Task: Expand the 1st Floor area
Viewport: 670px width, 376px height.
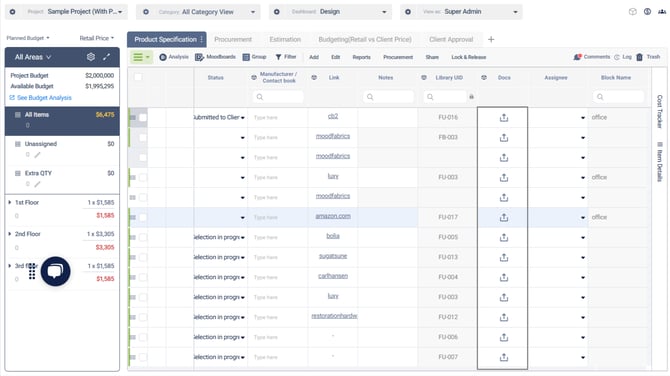Action: pyautogui.click(x=9, y=203)
